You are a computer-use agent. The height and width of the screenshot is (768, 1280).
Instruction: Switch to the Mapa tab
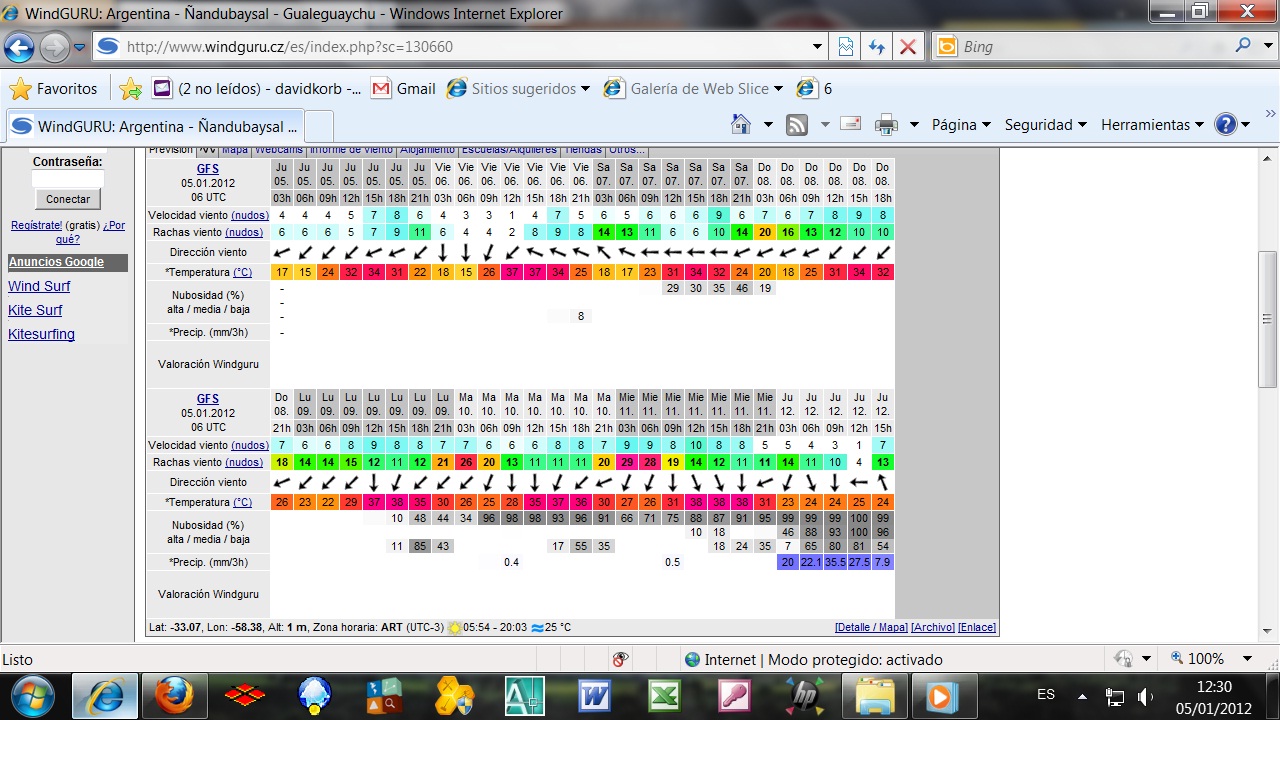point(235,150)
